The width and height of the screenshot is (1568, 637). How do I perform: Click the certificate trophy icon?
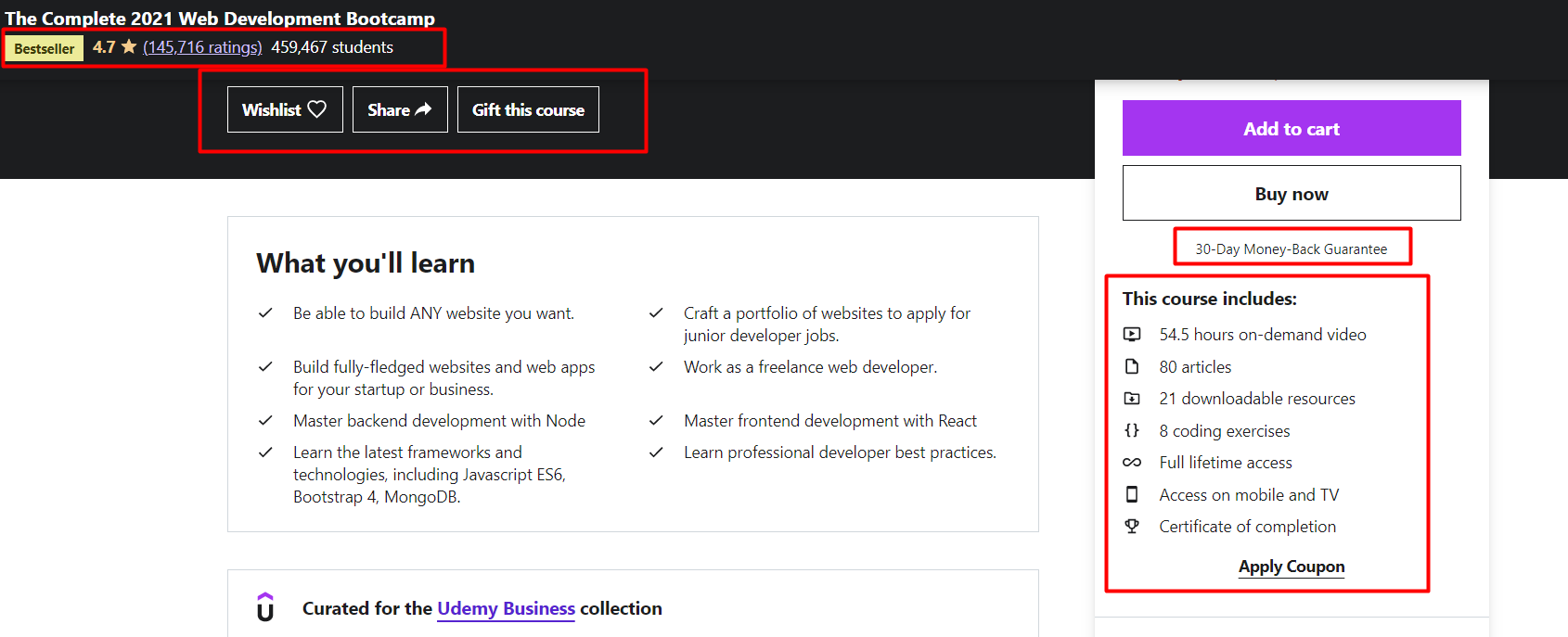(x=1132, y=526)
